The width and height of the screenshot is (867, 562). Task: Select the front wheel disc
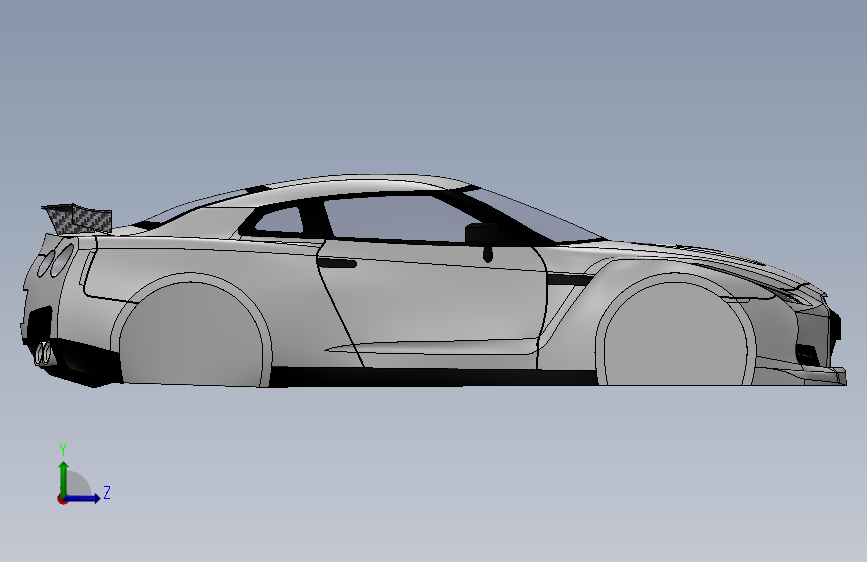[675, 335]
